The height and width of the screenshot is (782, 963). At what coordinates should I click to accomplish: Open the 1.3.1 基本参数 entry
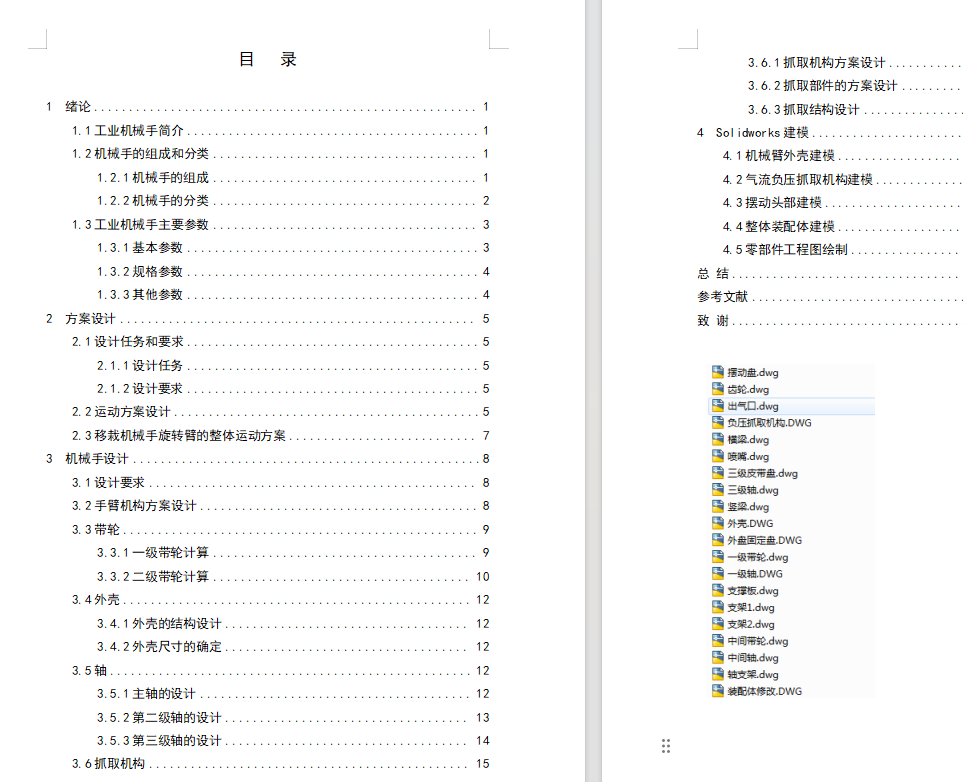(x=293, y=248)
